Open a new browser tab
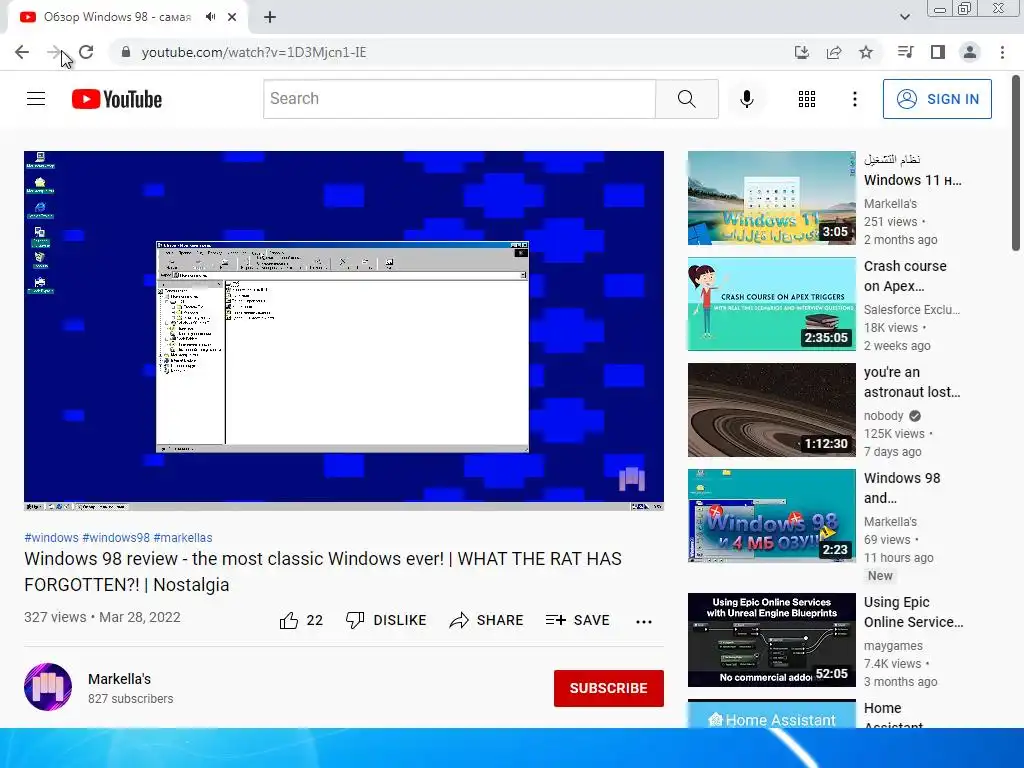The height and width of the screenshot is (768, 1024). [x=270, y=17]
